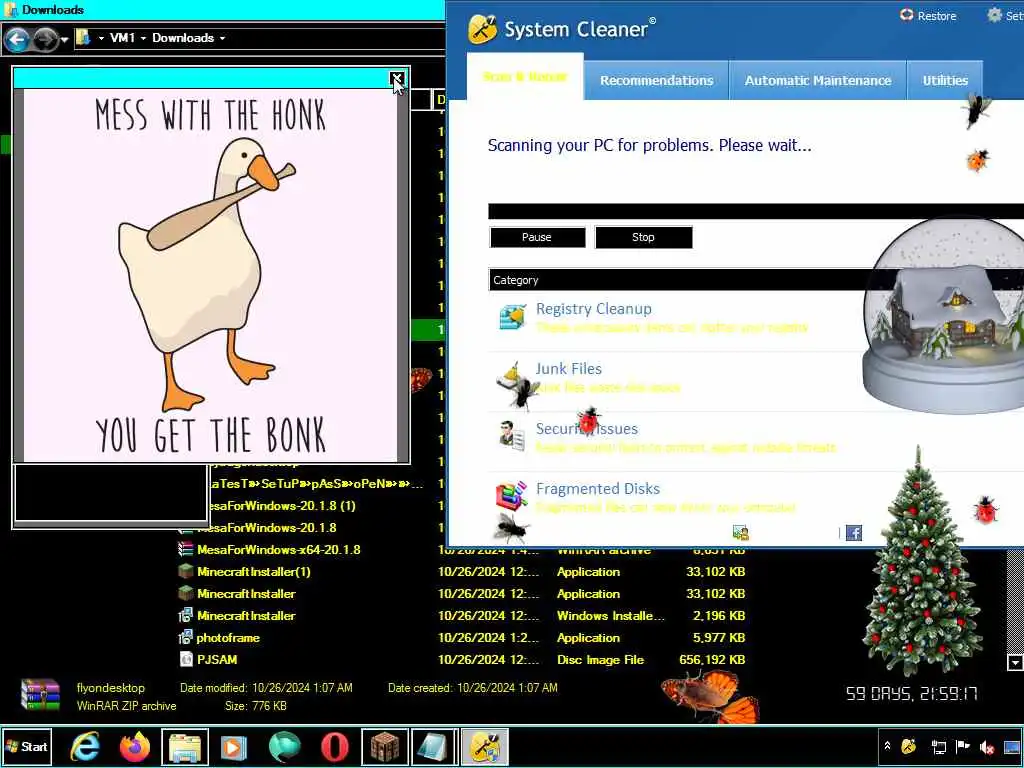Select the Downloads breadcrumb in address bar

[x=183, y=38]
